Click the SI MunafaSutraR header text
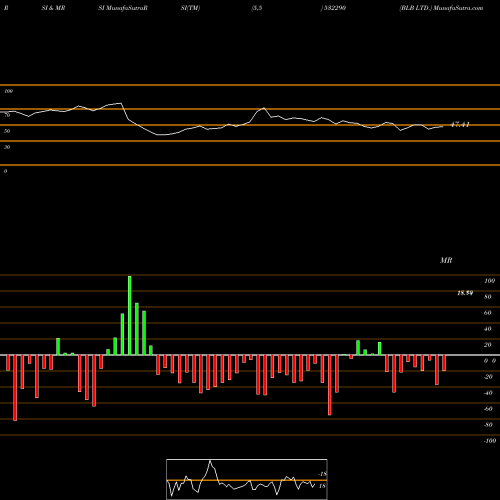 pyautogui.click(x=123, y=8)
